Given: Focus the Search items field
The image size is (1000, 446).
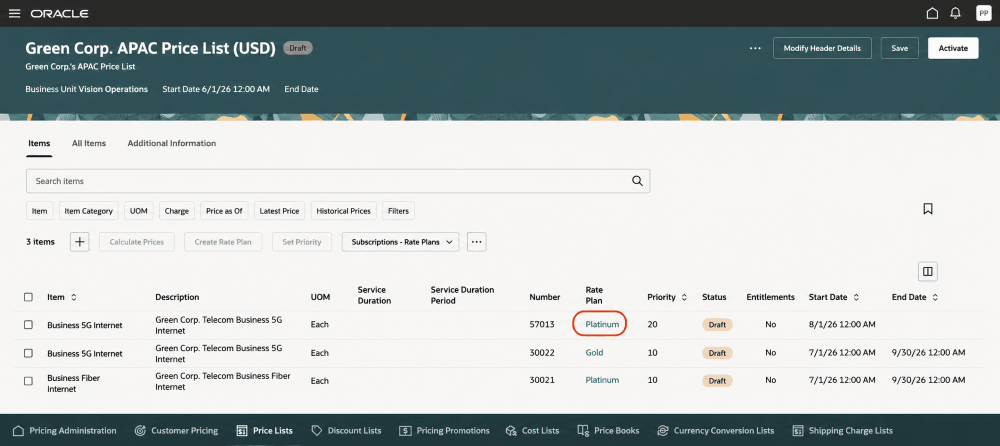Looking at the screenshot, I should tap(338, 181).
